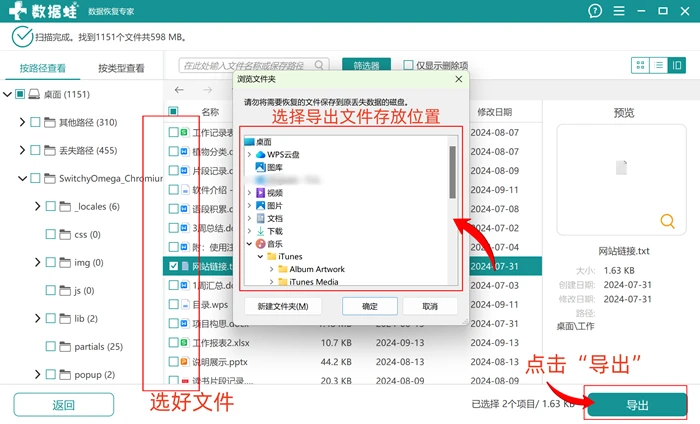The height and width of the screenshot is (424, 700).
Task: Select the preview pane view icon
Action: click(x=677, y=65)
